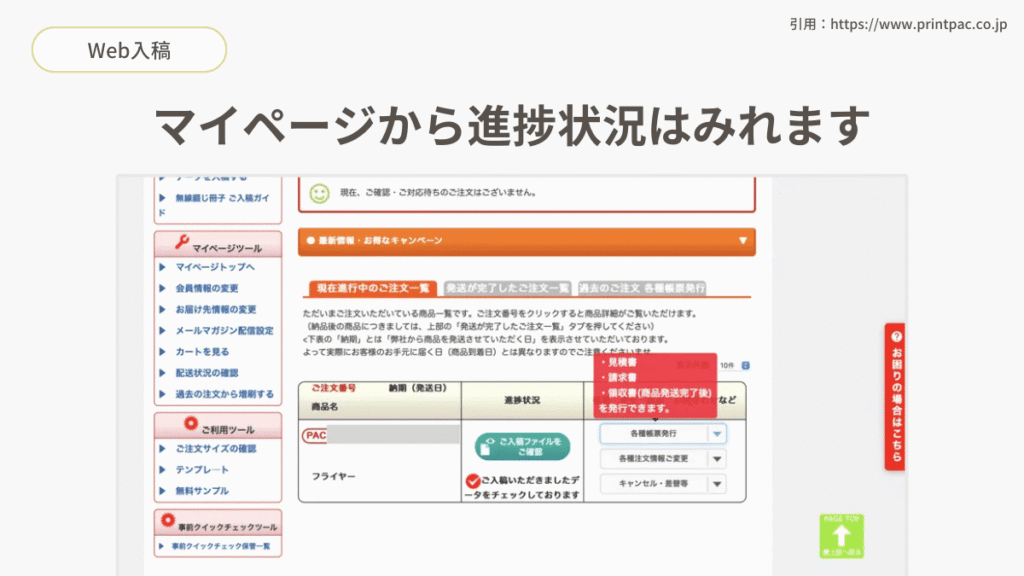Open the キャンセル・差替等 dropdown

pyautogui.click(x=663, y=484)
